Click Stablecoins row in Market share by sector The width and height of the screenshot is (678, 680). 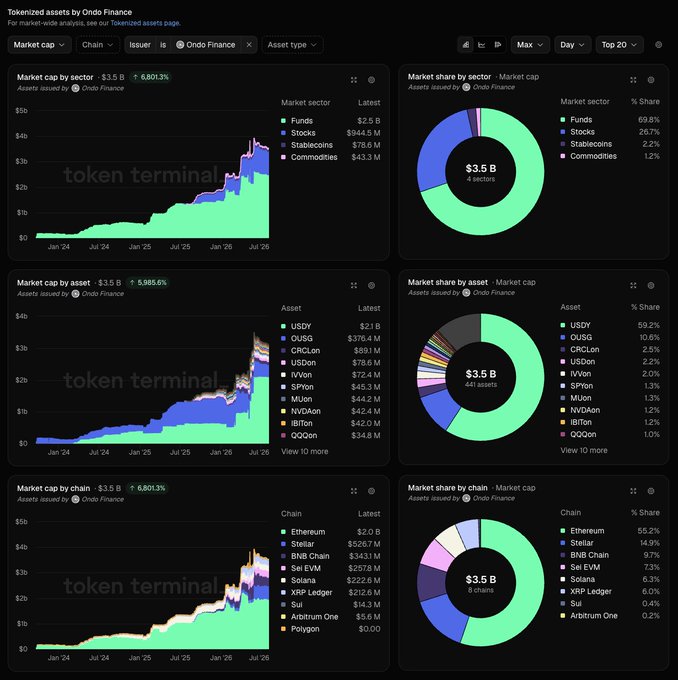[x=610, y=144]
